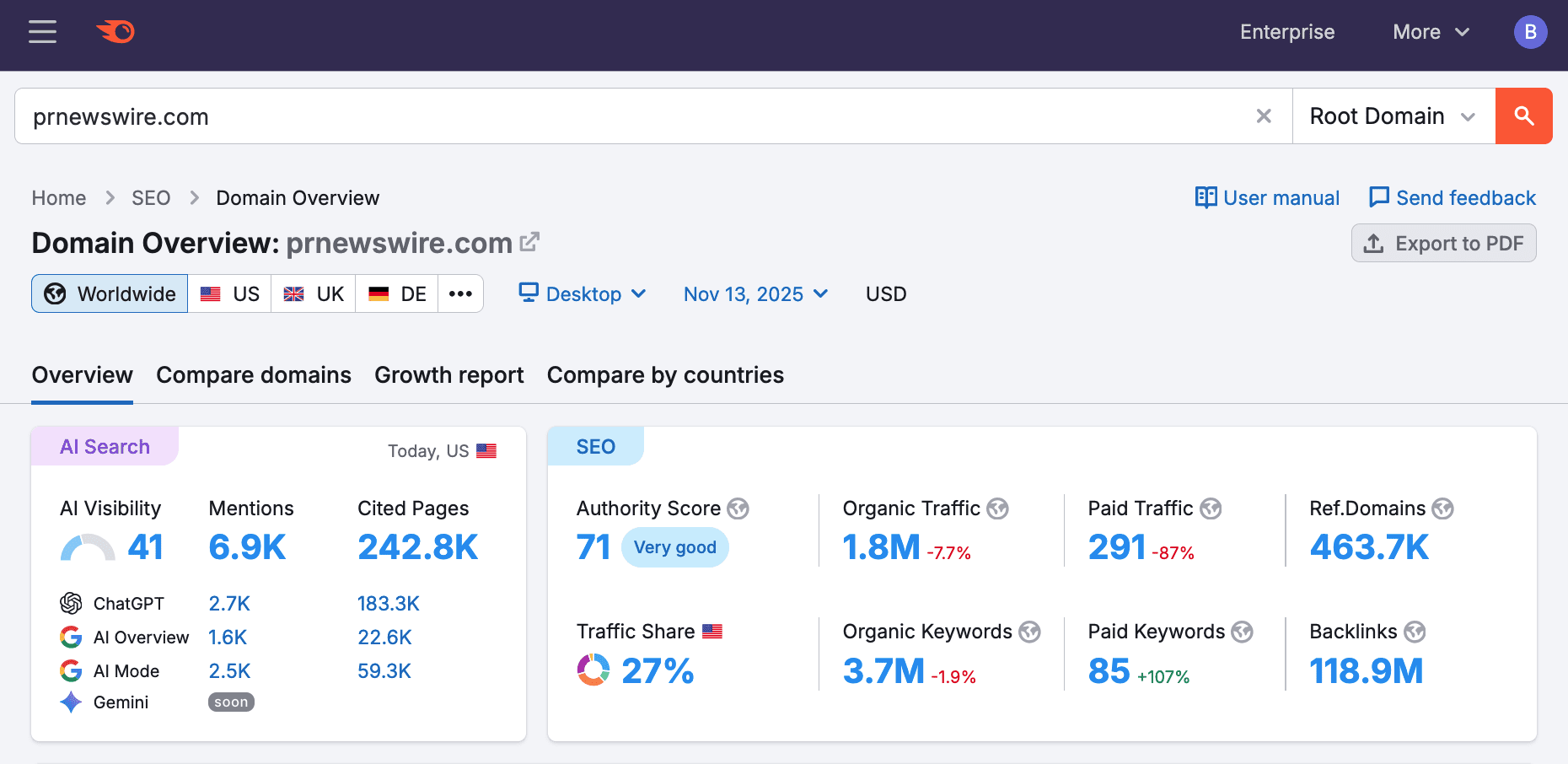Open the Nov 13, 2025 date picker
The image size is (1568, 764).
756,293
